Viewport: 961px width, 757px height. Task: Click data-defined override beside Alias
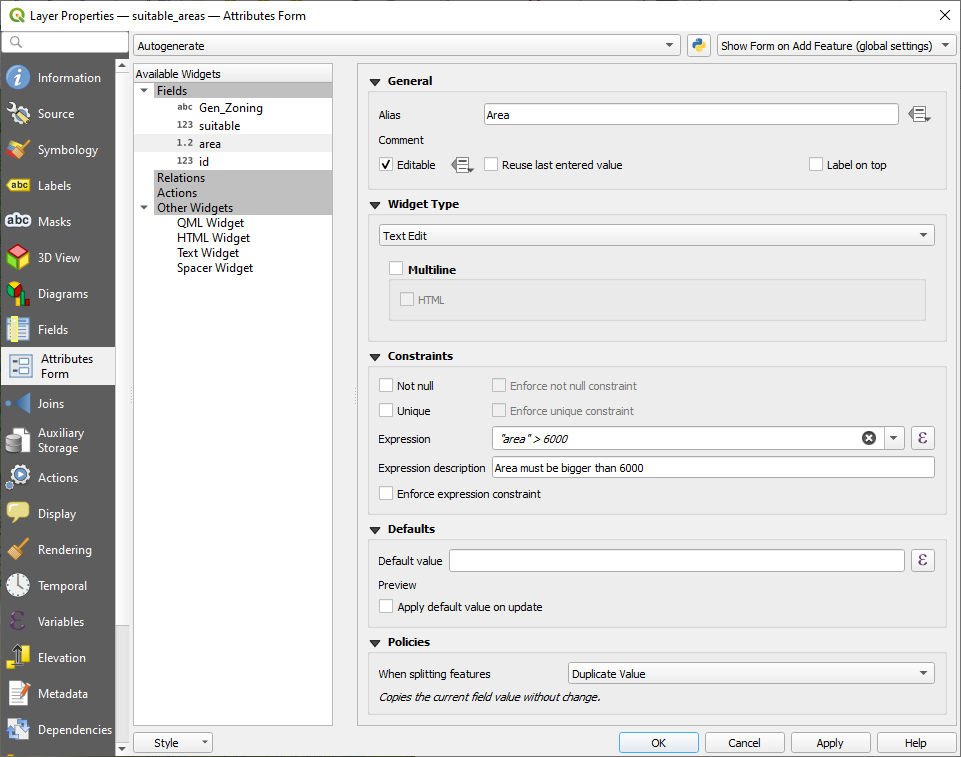[x=919, y=114]
